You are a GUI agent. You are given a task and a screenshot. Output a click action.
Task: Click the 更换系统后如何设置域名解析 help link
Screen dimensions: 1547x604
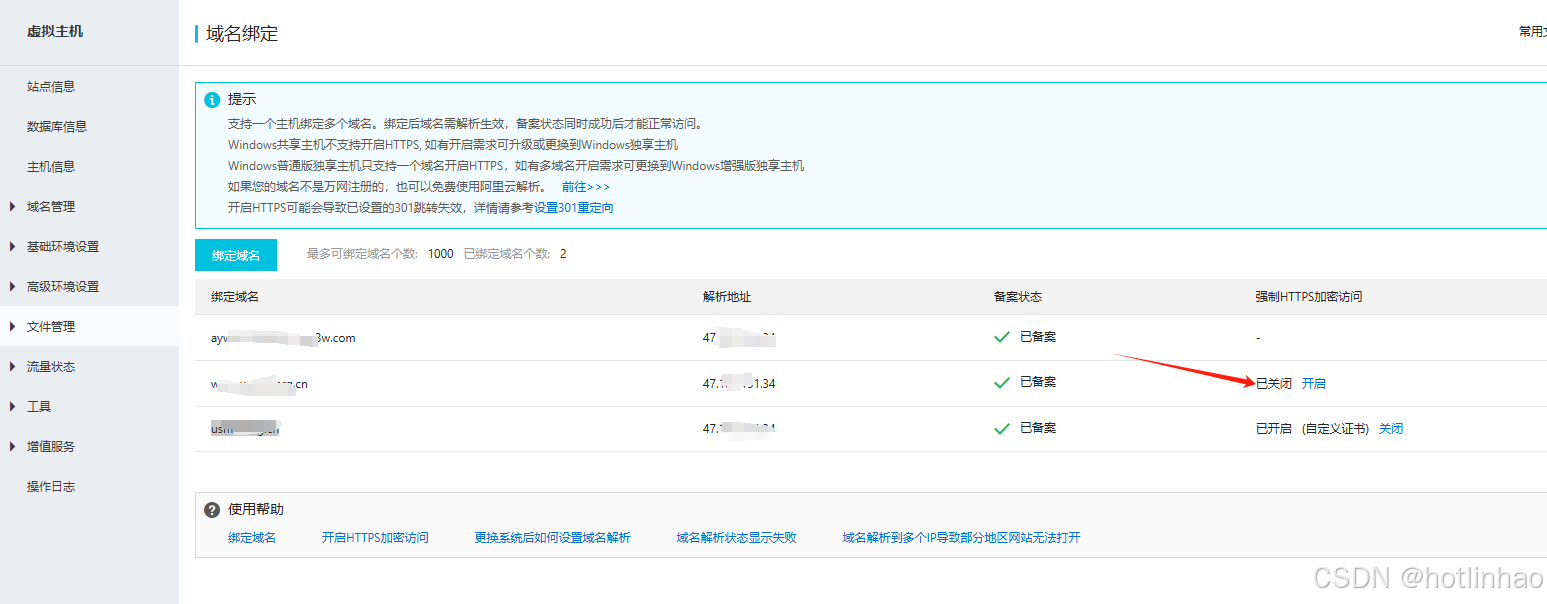coord(553,537)
